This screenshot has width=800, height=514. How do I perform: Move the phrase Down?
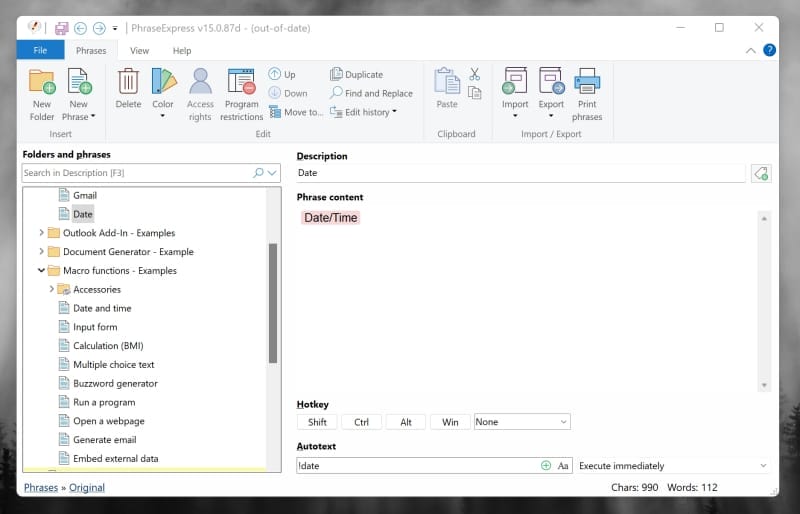coord(288,93)
